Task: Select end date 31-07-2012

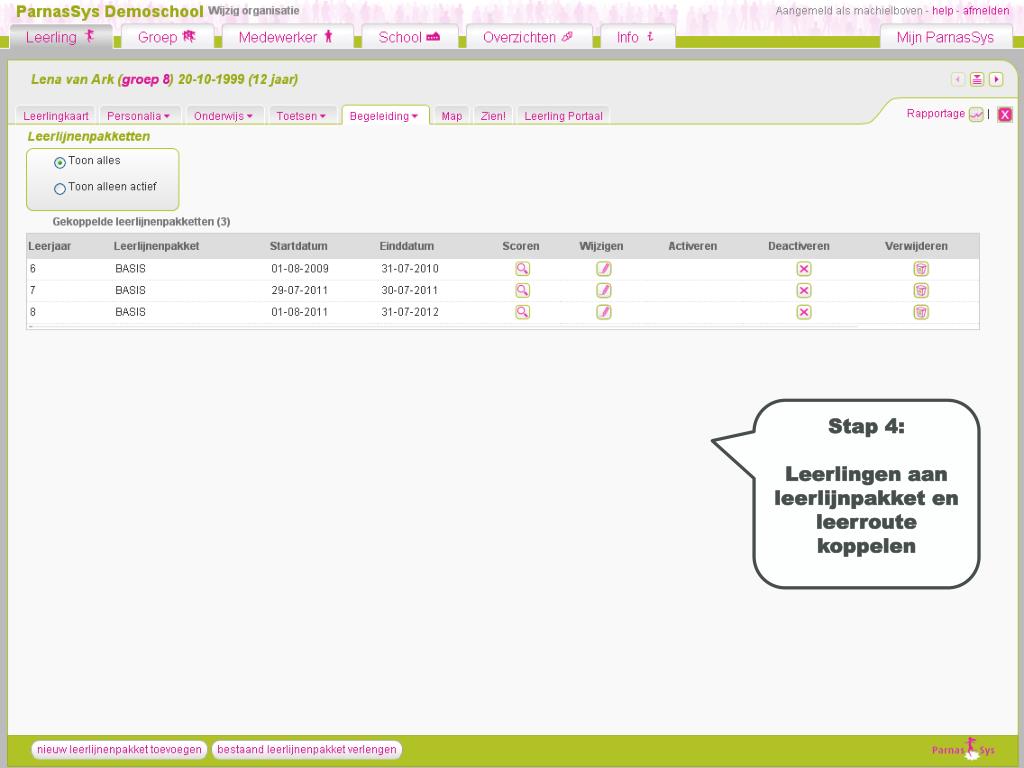Action: 409,312
